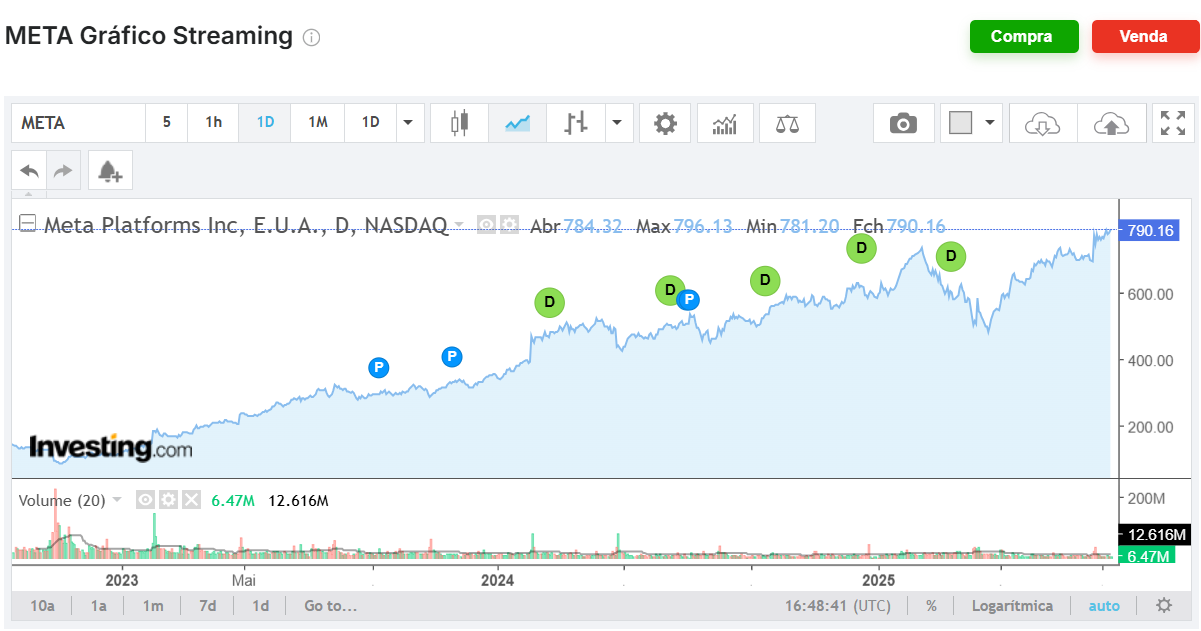Click the compare symbols scale icon

pyautogui.click(x=787, y=123)
